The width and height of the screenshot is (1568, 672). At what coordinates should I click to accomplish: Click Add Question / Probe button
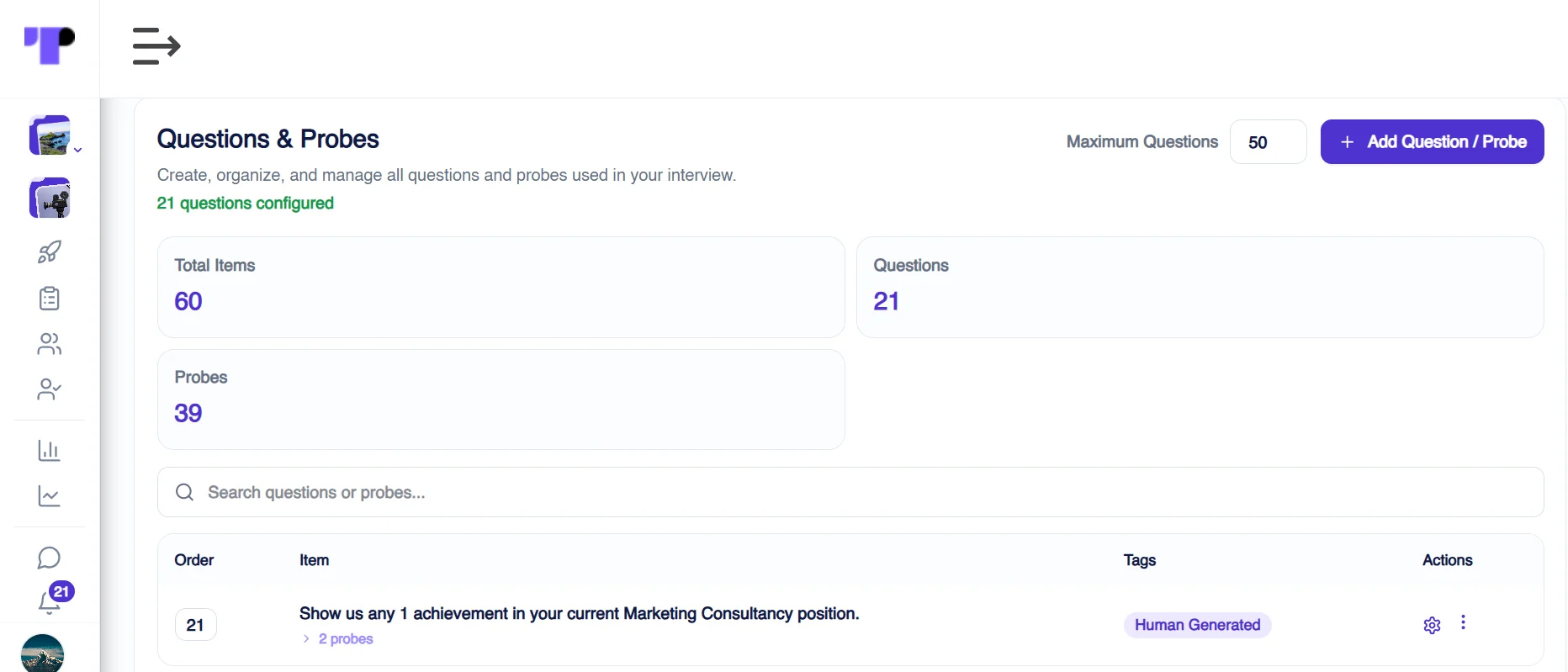1432,142
